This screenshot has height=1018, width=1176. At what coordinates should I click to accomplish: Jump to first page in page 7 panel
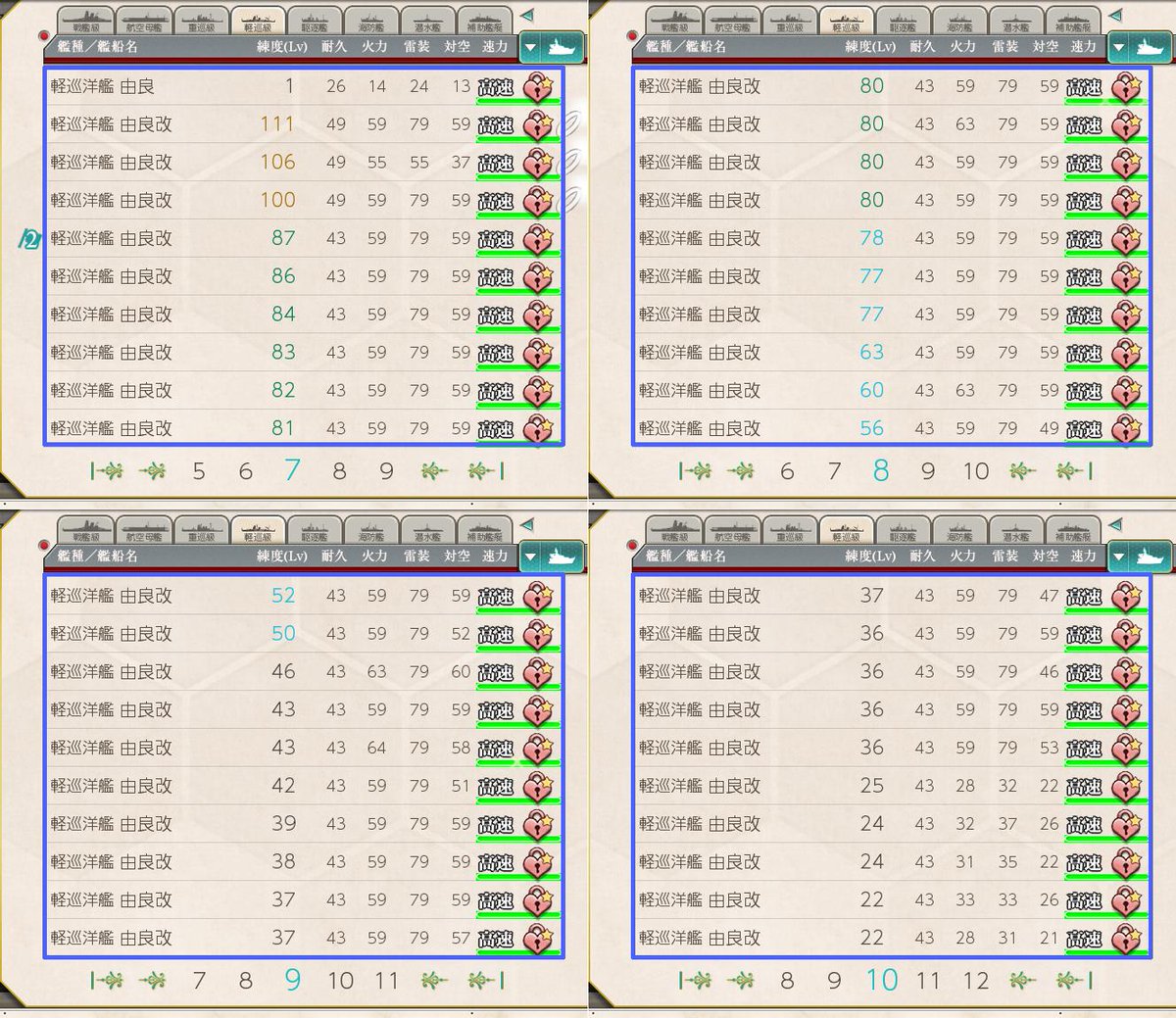click(107, 471)
